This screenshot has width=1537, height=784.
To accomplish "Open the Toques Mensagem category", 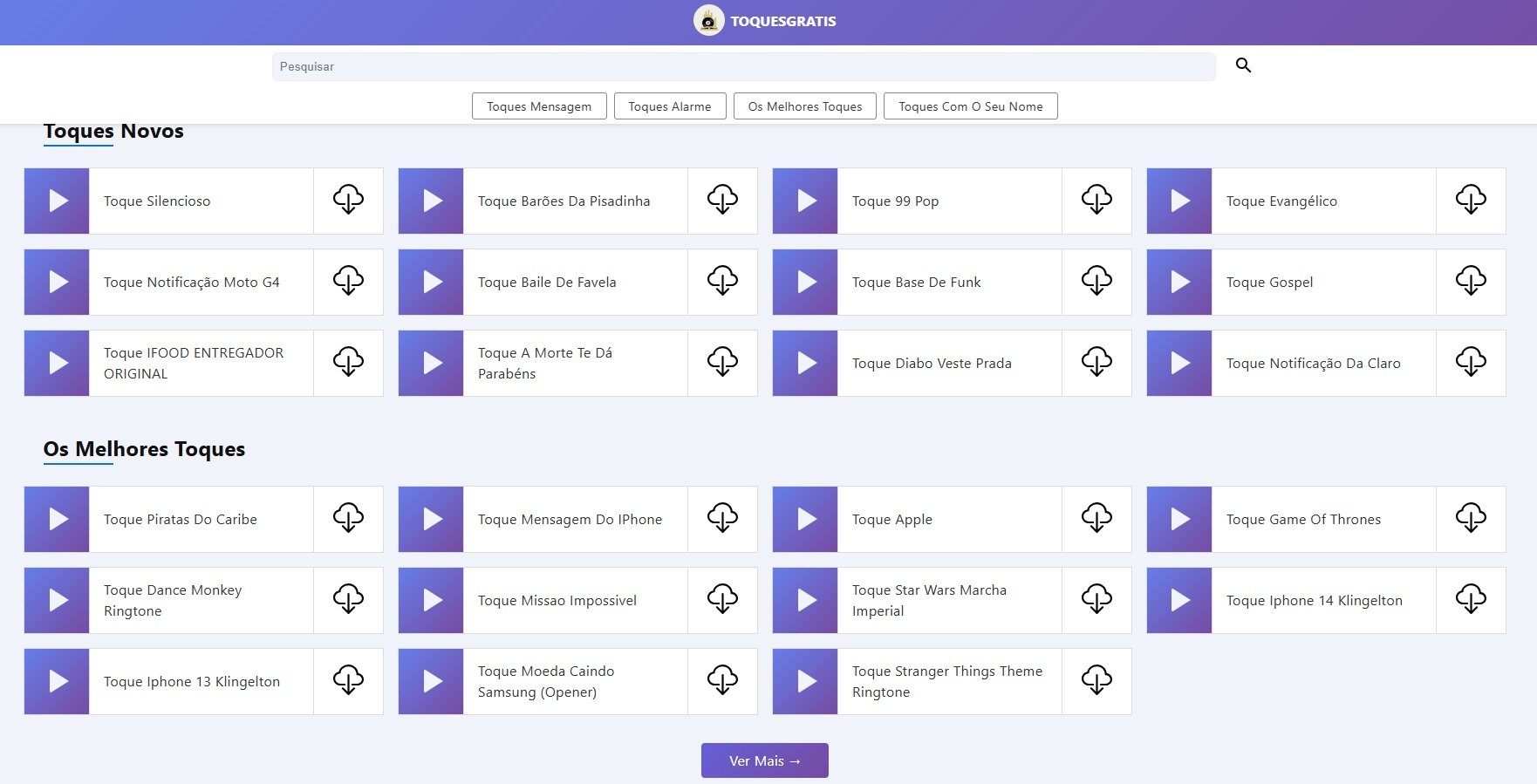I will click(539, 106).
